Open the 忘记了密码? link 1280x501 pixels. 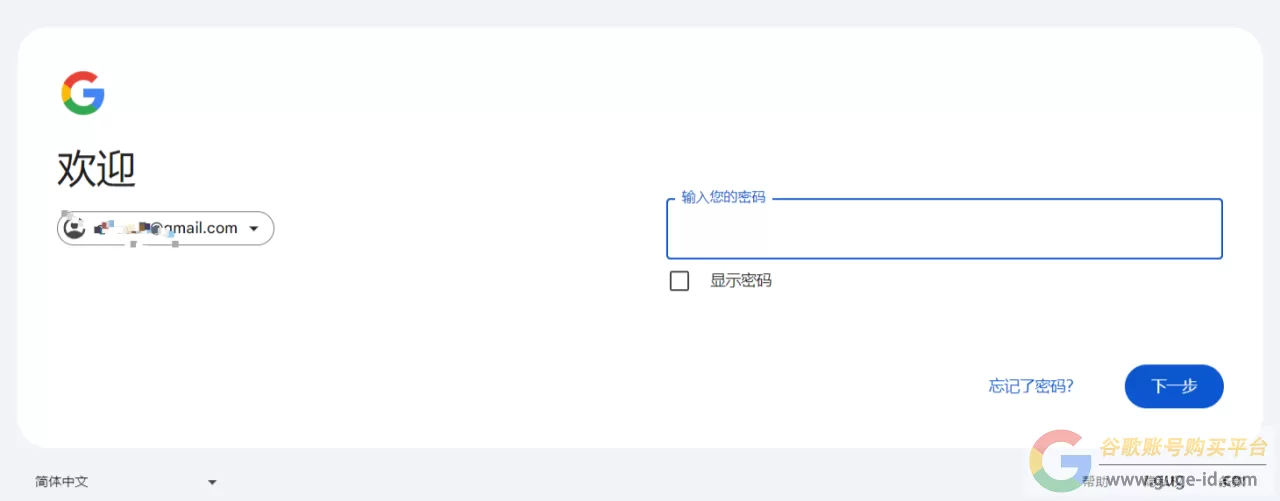pos(1031,386)
